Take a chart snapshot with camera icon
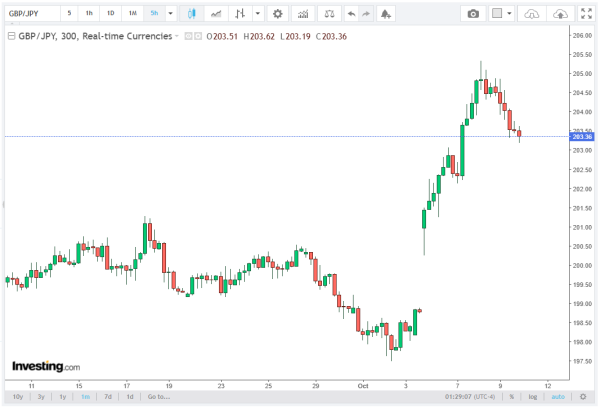The height and width of the screenshot is (409, 600). tap(473, 13)
